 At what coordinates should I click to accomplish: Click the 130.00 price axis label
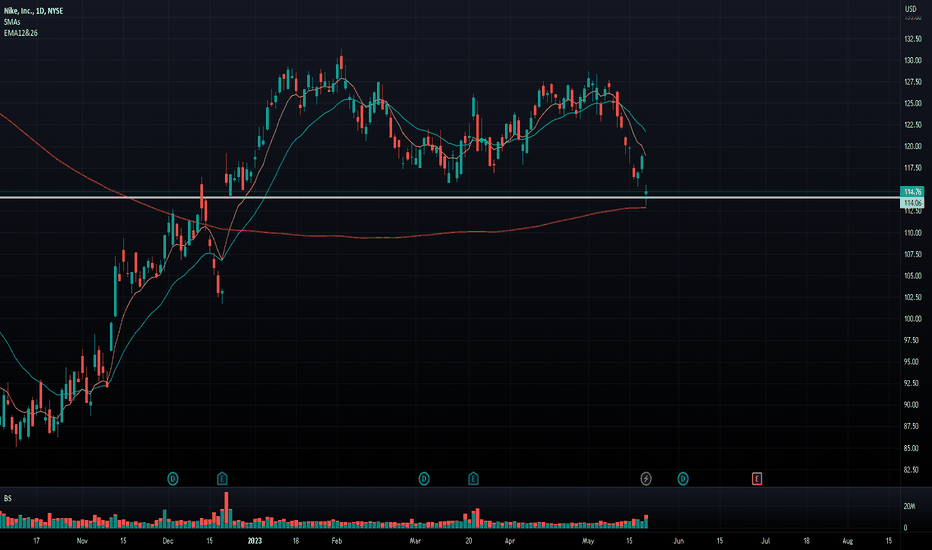(912, 60)
